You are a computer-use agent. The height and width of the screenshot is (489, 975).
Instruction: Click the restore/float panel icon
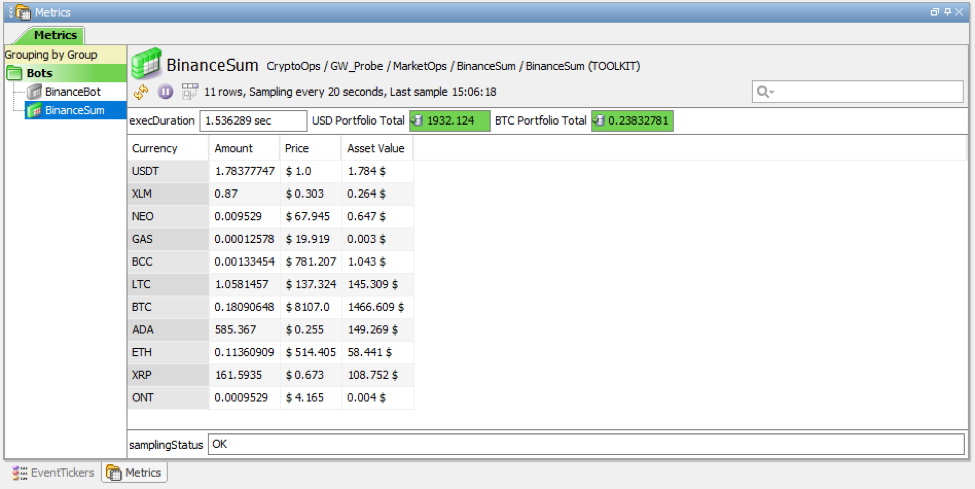point(934,11)
